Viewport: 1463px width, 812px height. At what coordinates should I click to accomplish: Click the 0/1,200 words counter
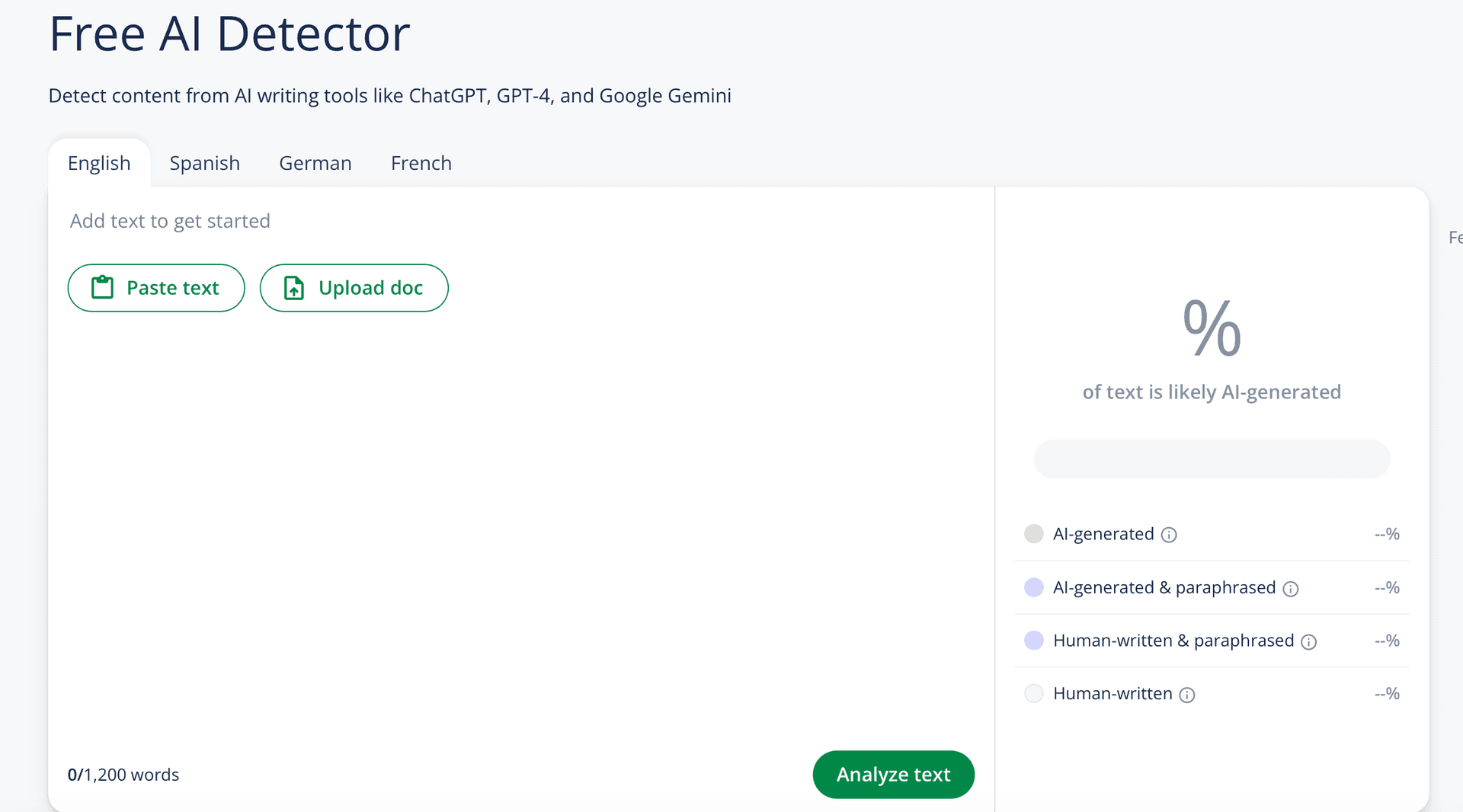pyautogui.click(x=123, y=775)
